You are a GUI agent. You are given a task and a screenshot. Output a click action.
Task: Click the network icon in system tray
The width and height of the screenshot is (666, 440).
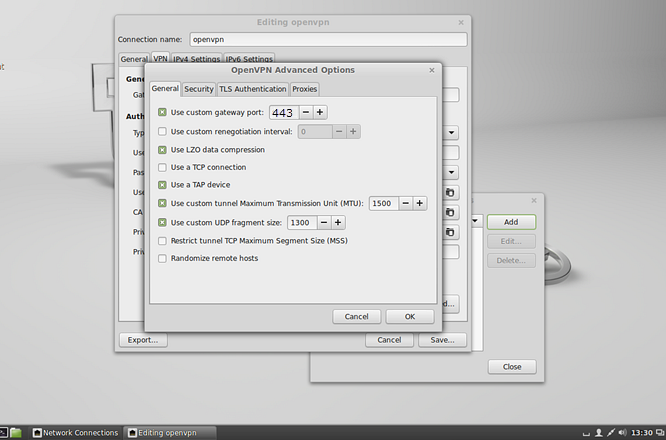tap(611, 433)
